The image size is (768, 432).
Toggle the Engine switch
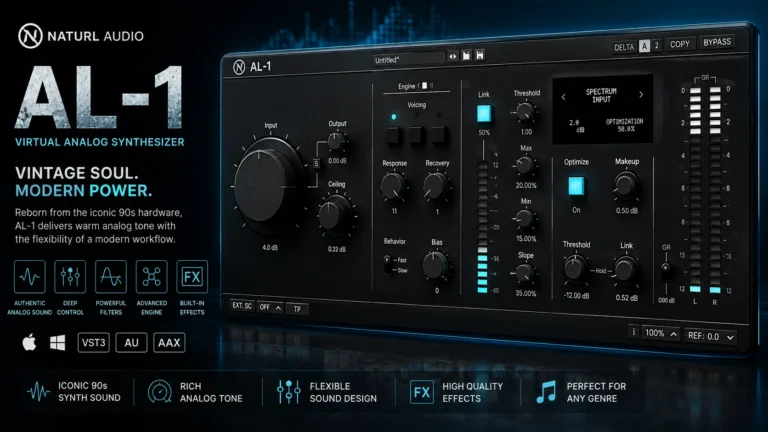coord(425,86)
